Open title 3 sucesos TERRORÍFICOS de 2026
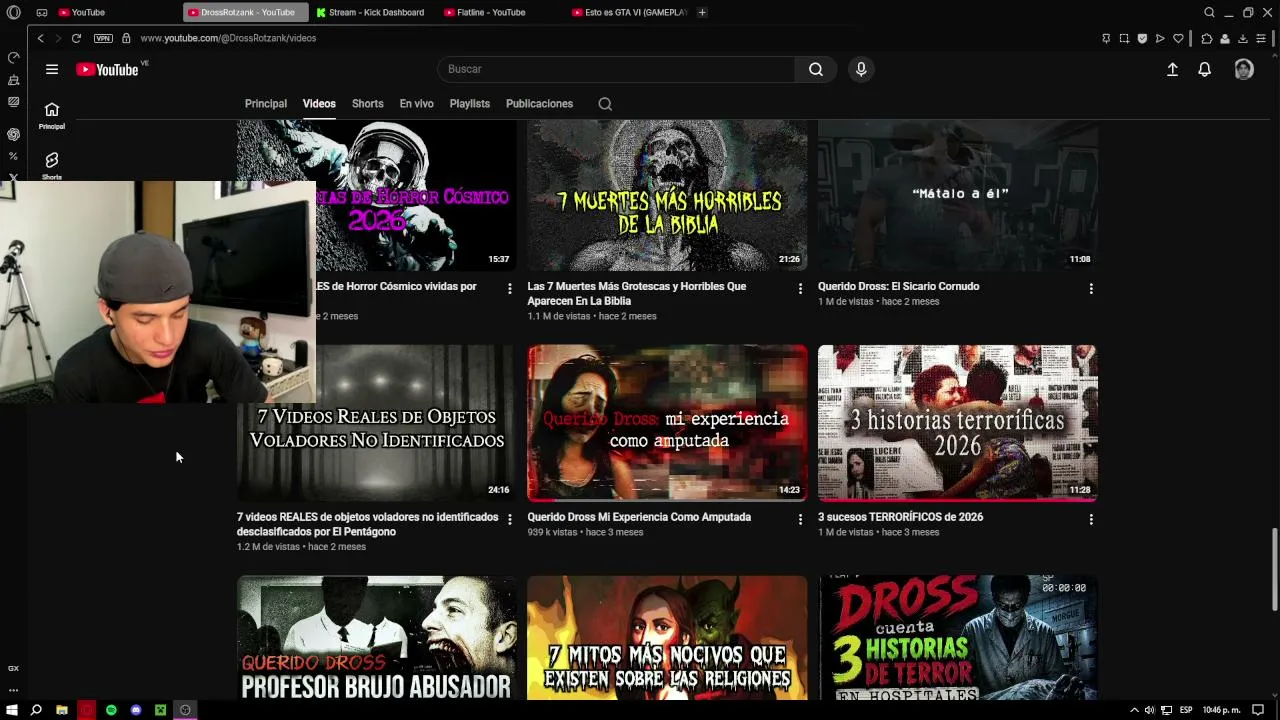Viewport: 1280px width, 720px height. coord(900,517)
